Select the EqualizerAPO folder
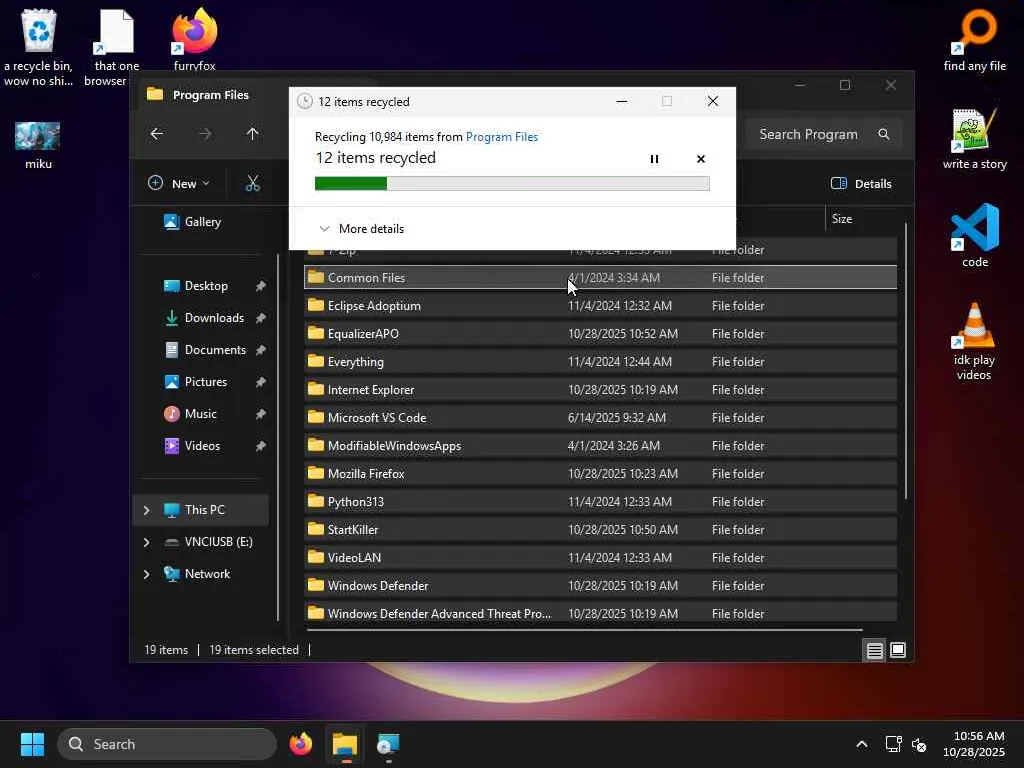 [x=600, y=334]
